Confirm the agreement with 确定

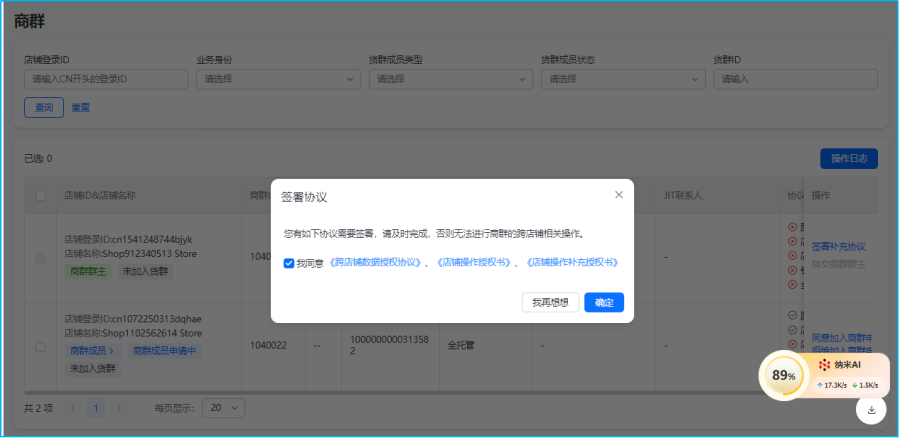tap(604, 303)
